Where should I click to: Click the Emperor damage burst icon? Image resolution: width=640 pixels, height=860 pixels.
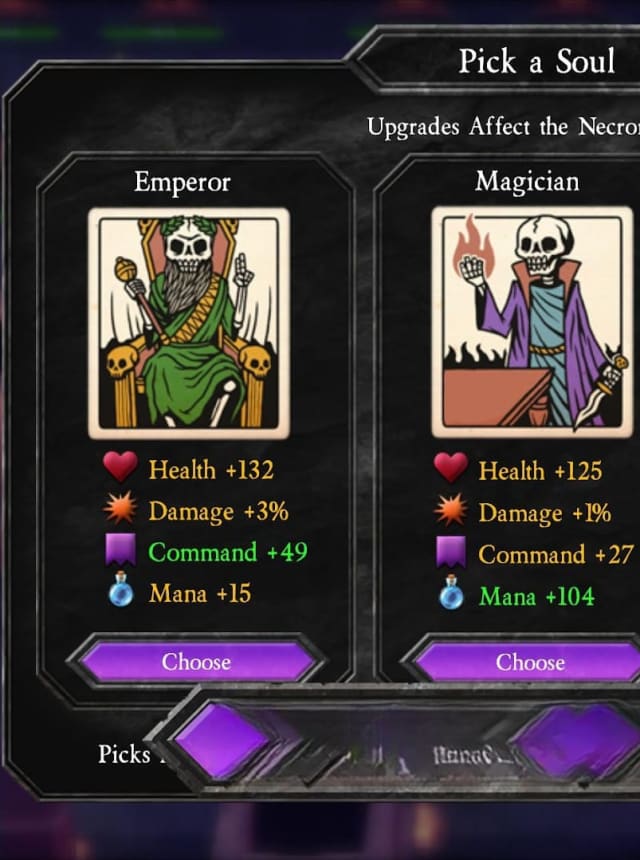[120, 507]
